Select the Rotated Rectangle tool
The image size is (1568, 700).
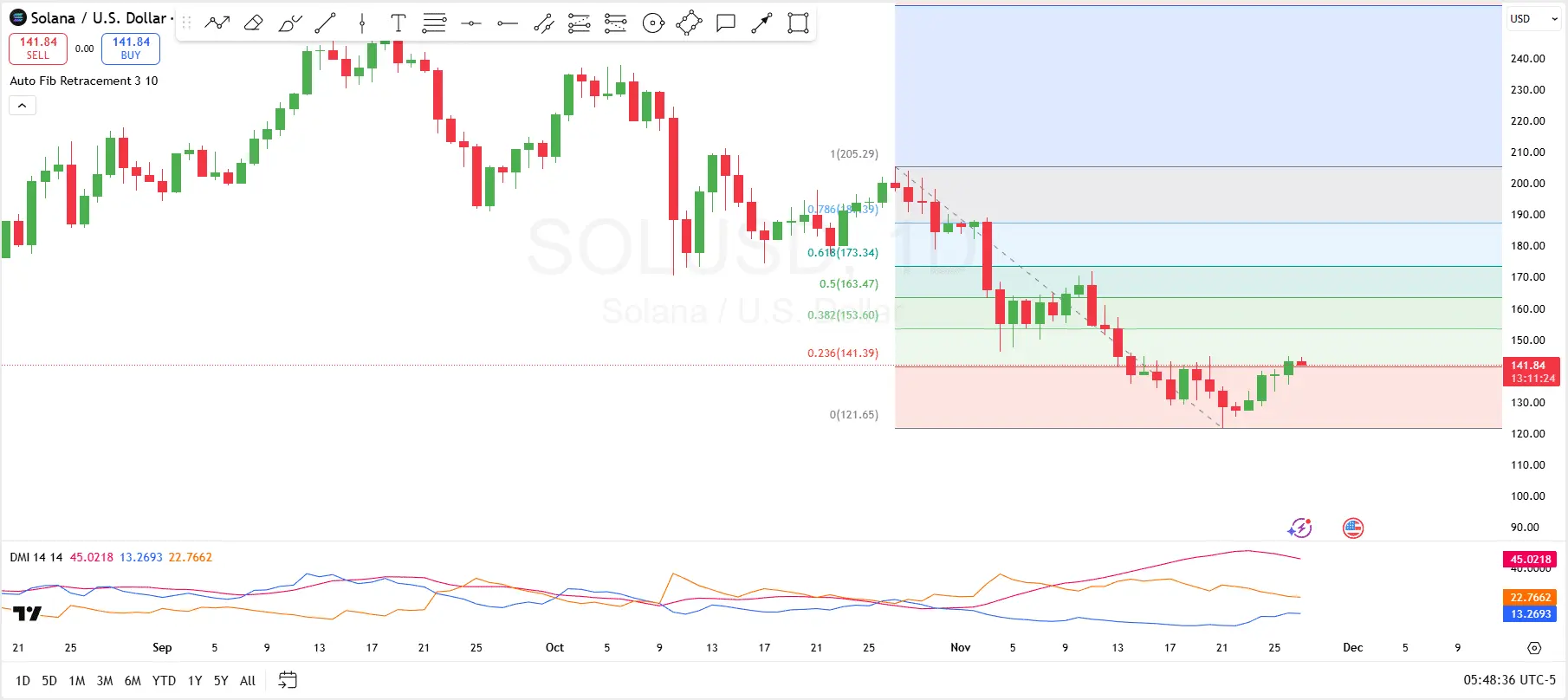(x=689, y=23)
